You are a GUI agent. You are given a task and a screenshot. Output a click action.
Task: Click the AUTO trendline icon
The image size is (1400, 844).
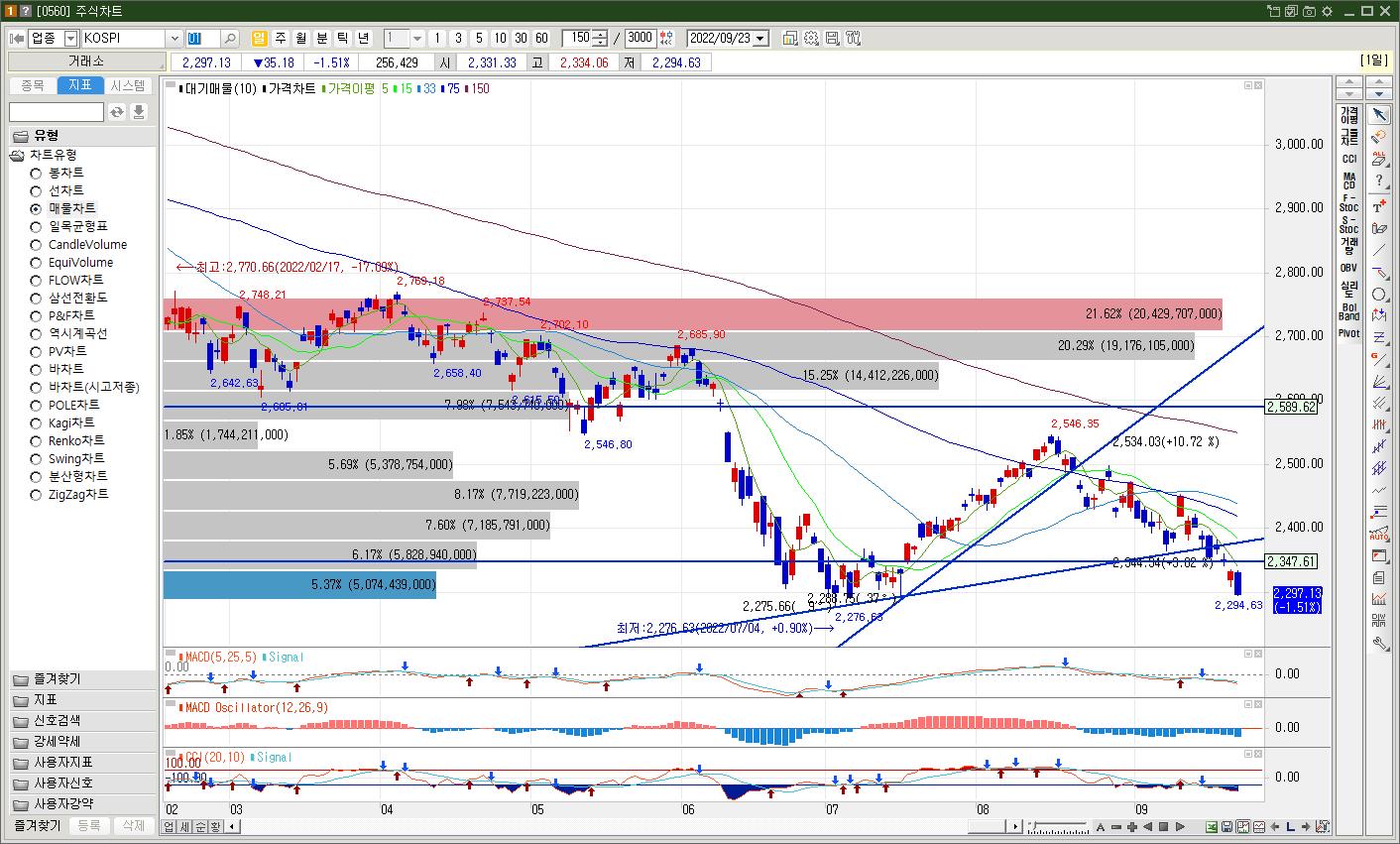[x=1379, y=534]
